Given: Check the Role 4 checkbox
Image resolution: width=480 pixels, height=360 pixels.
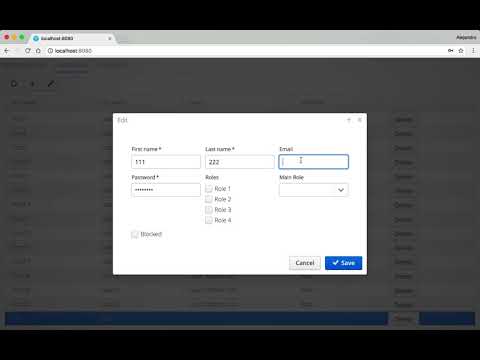Looking at the screenshot, I should click(x=209, y=220).
